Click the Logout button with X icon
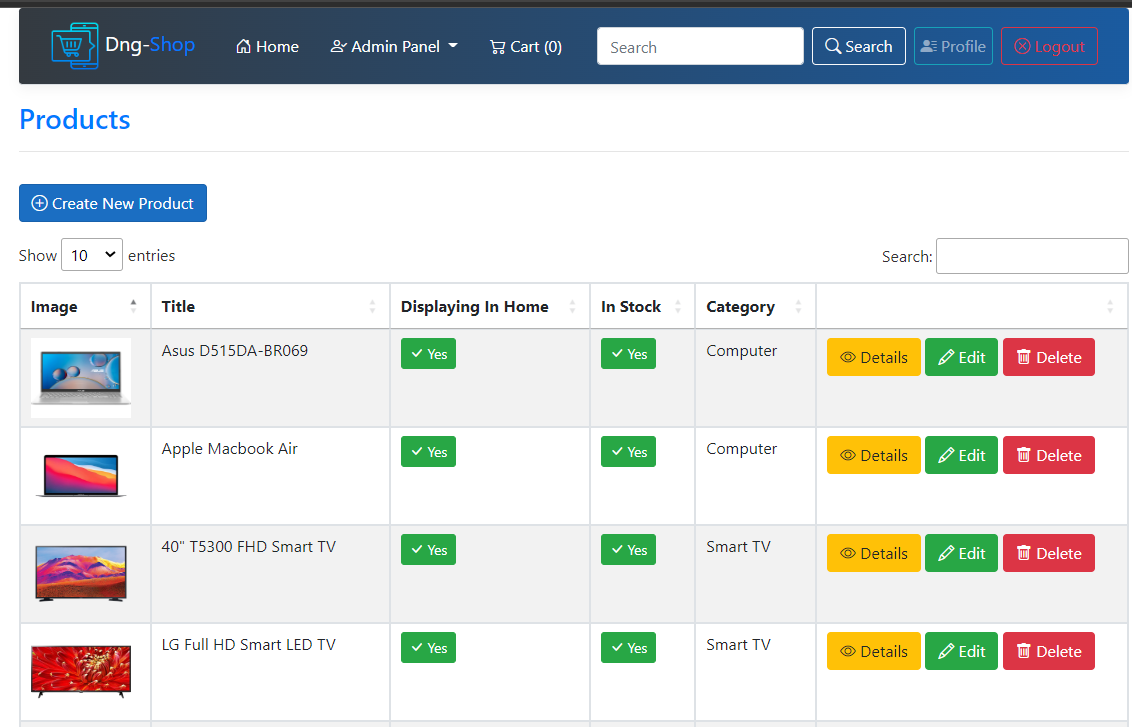This screenshot has height=727, width=1132. pyautogui.click(x=1049, y=46)
